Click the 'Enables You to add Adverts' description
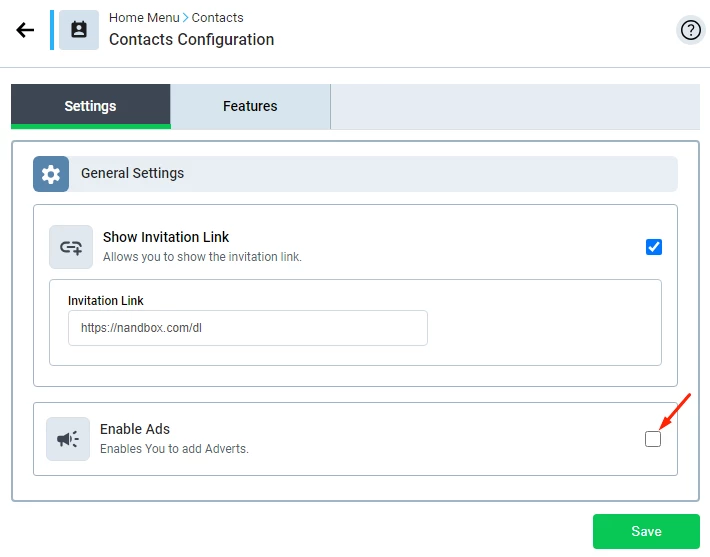The height and width of the screenshot is (557, 710). point(174,449)
